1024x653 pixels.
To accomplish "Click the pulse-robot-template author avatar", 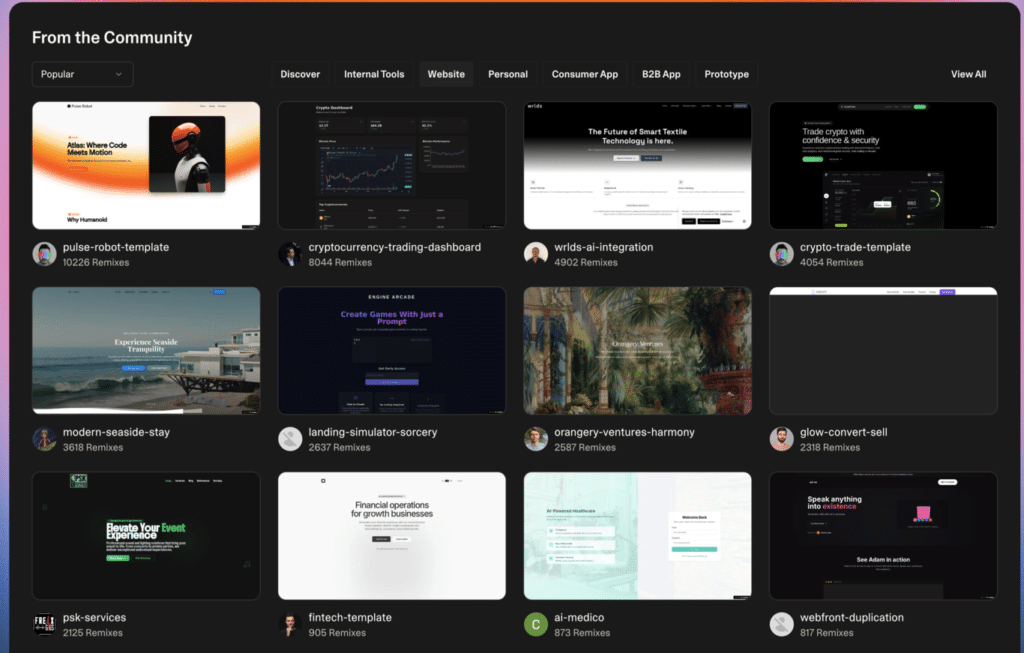I will 44,254.
